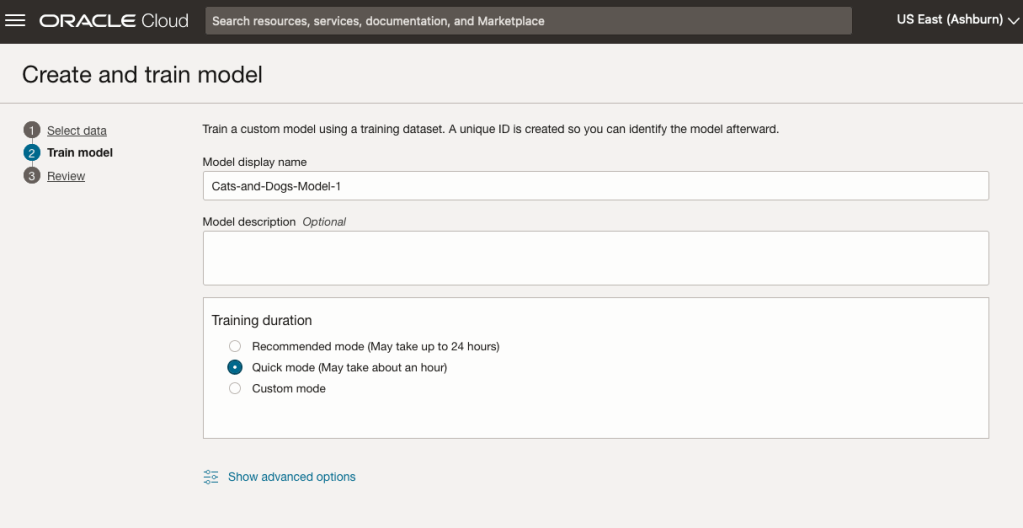The width and height of the screenshot is (1023, 528).
Task: Click the advanced options sliders icon
Action: point(211,477)
